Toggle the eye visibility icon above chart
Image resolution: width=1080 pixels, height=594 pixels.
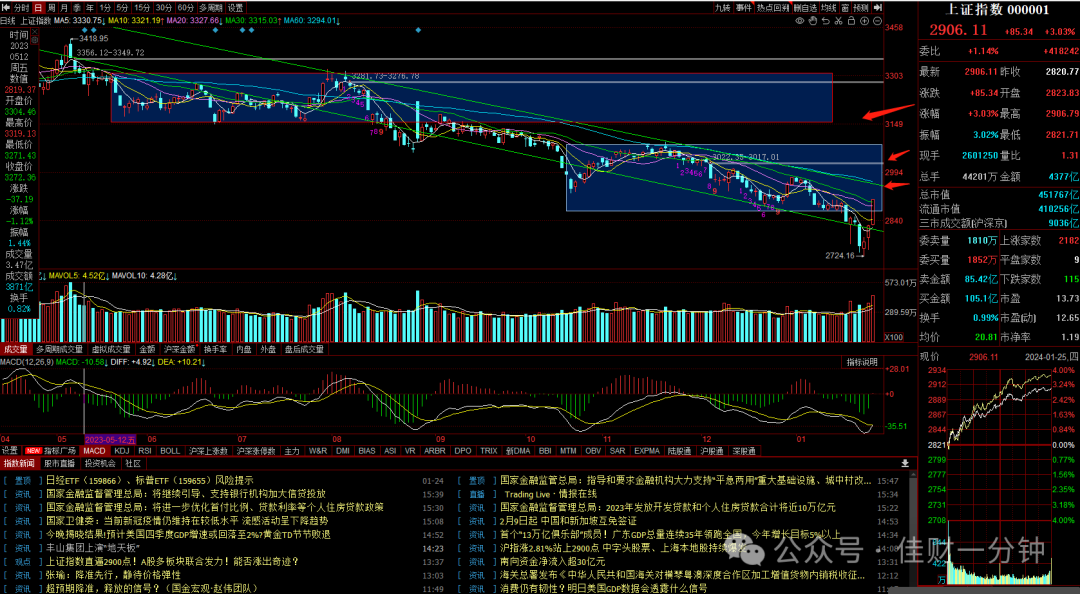[x=800, y=21]
